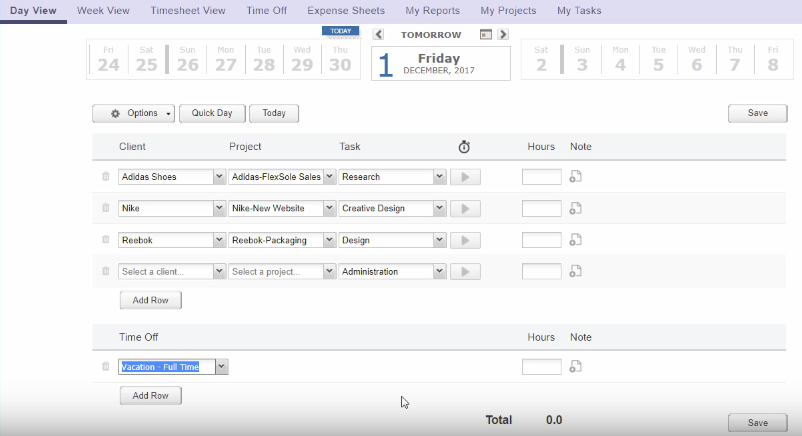Viewport: 802px width, 436px height.
Task: Start the timer for the Creative Design task
Action: (465, 208)
